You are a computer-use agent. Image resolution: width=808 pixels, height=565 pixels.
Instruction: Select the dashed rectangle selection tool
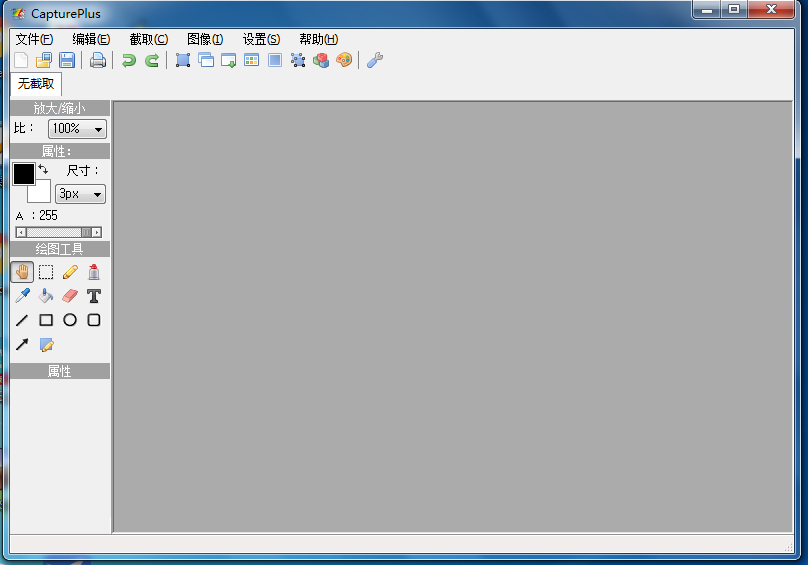[46, 272]
